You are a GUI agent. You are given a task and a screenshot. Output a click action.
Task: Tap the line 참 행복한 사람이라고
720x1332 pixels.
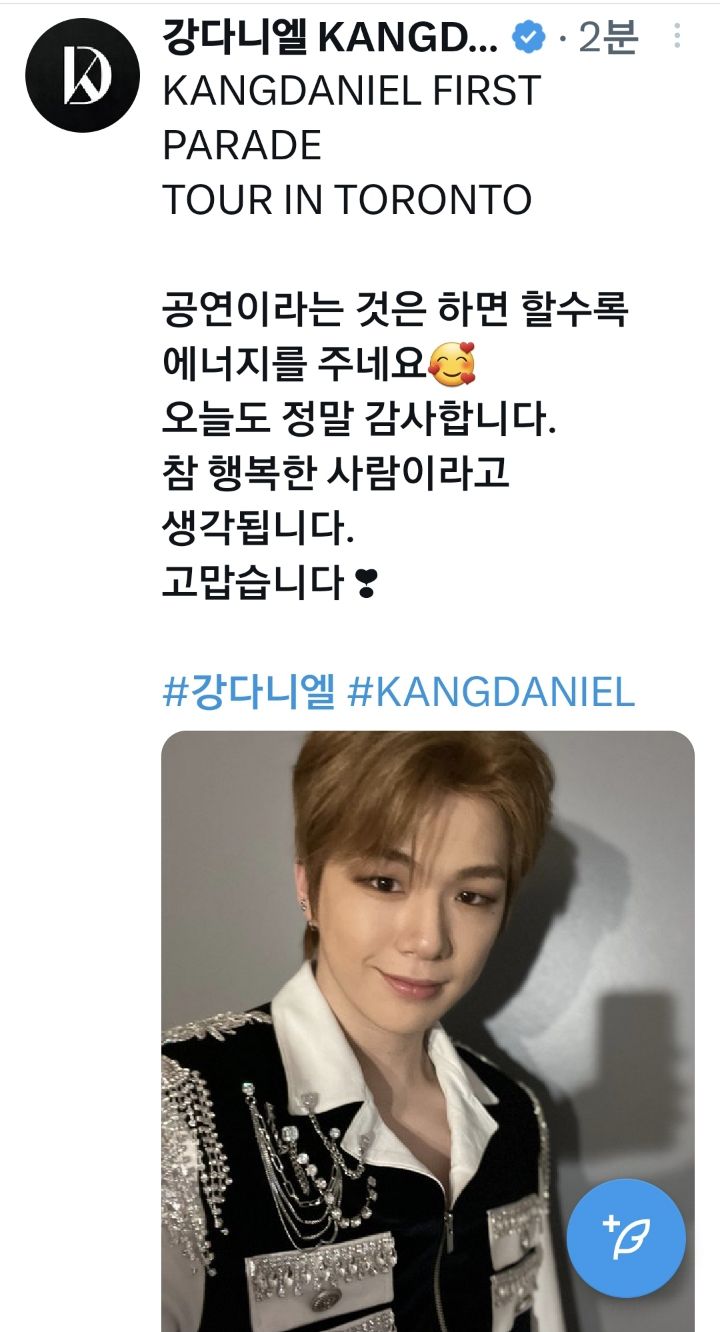click(336, 474)
